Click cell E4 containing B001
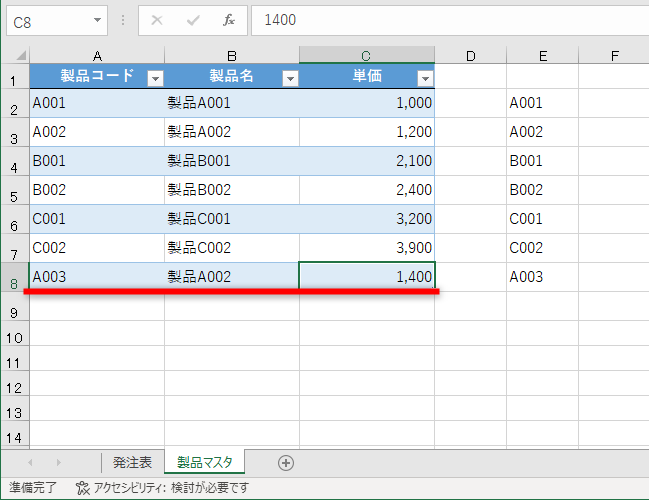This screenshot has width=649, height=500. tap(543, 161)
